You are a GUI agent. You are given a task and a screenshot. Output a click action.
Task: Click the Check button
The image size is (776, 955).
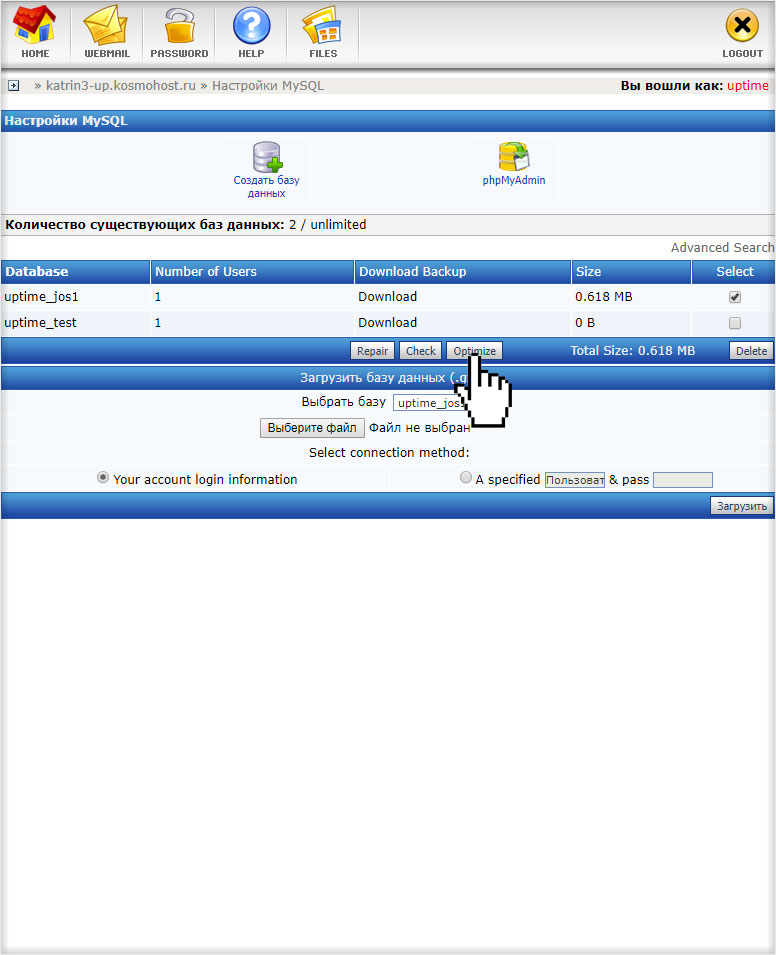[x=421, y=351]
